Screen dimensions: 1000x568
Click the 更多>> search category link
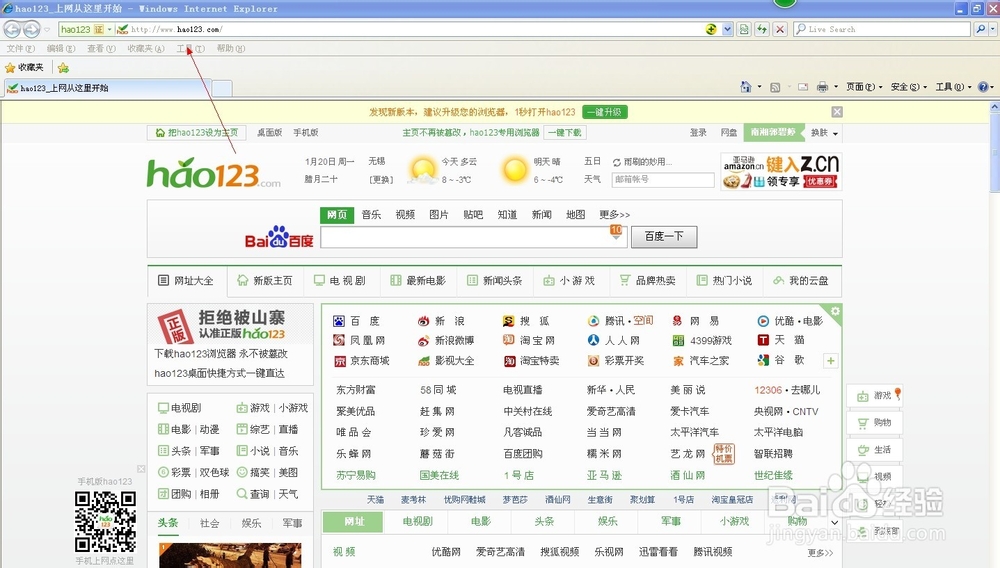pos(614,215)
